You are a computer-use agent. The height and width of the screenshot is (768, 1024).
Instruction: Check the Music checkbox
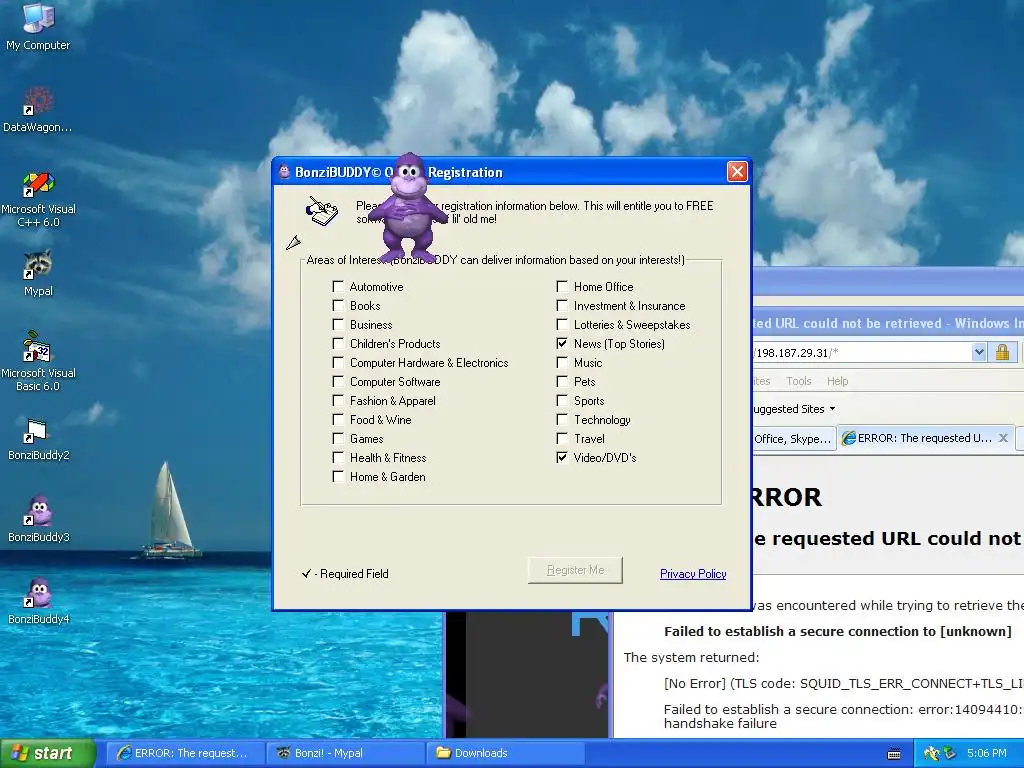(x=562, y=362)
